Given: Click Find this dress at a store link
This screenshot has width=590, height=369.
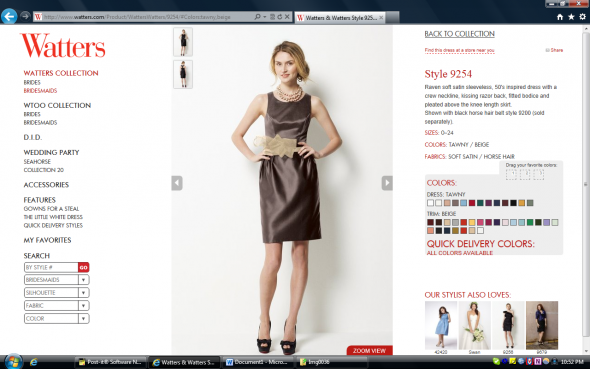Looking at the screenshot, I should click(x=459, y=50).
